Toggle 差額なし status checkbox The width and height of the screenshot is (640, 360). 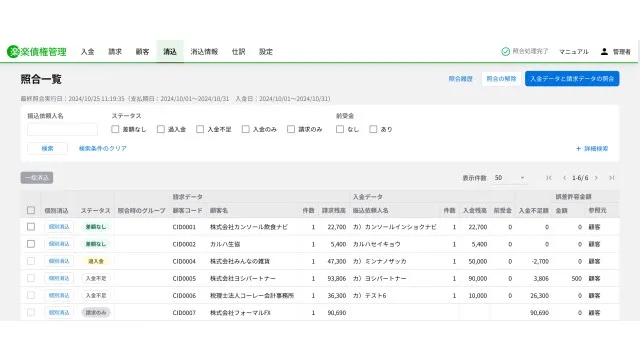point(115,129)
